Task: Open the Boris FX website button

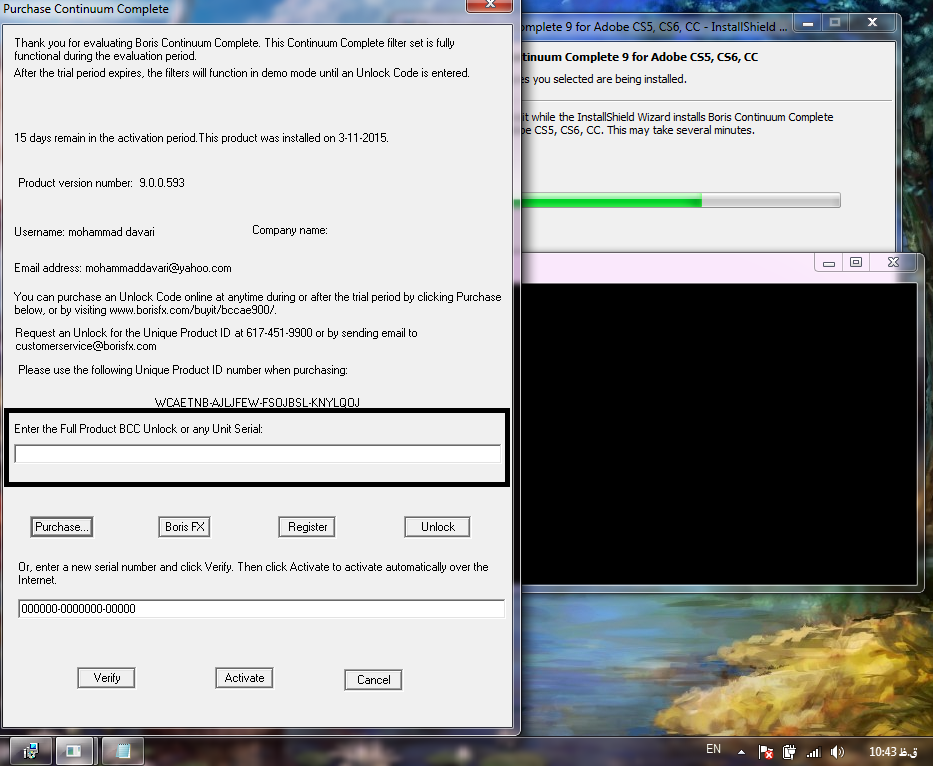Action: point(184,527)
